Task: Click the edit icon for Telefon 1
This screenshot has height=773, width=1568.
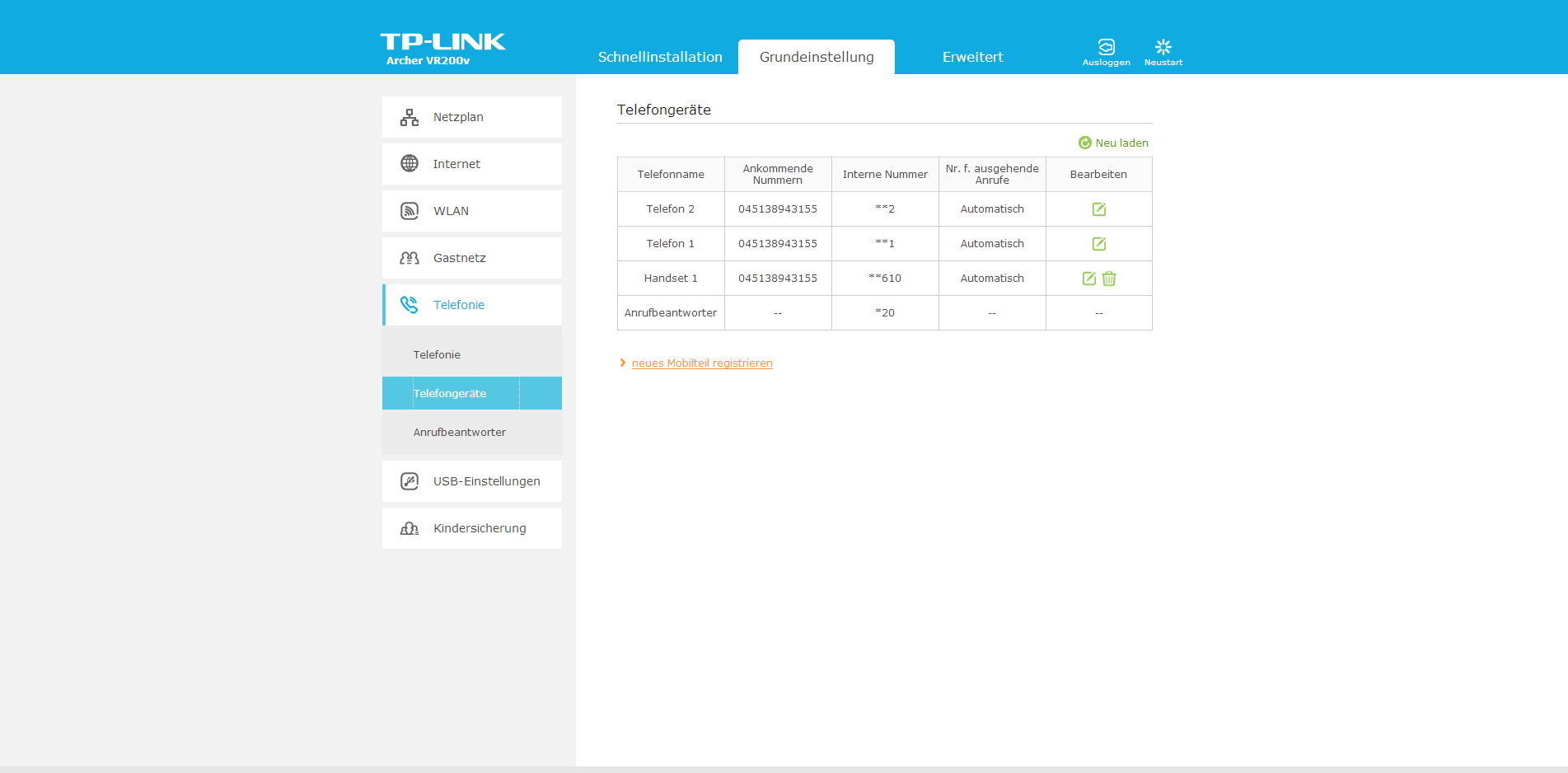Action: [x=1098, y=244]
